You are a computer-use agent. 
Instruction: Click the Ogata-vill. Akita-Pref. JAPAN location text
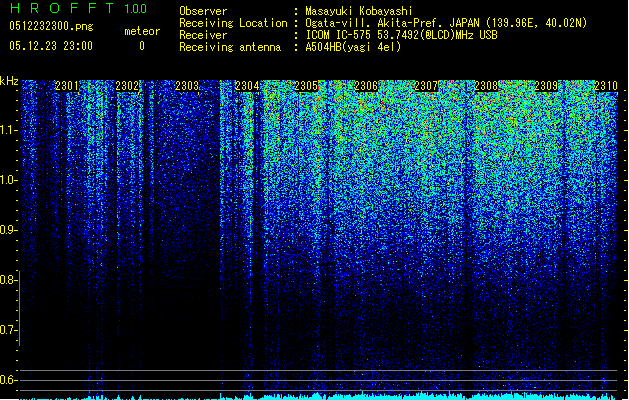446,23
